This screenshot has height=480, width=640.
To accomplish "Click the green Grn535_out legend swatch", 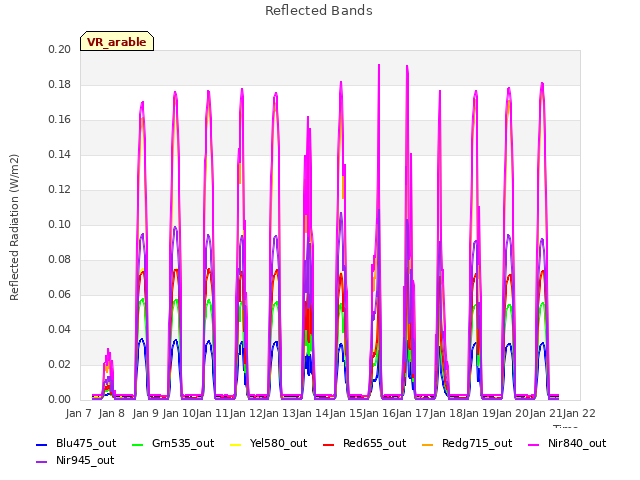I will pyautogui.click(x=138, y=444).
